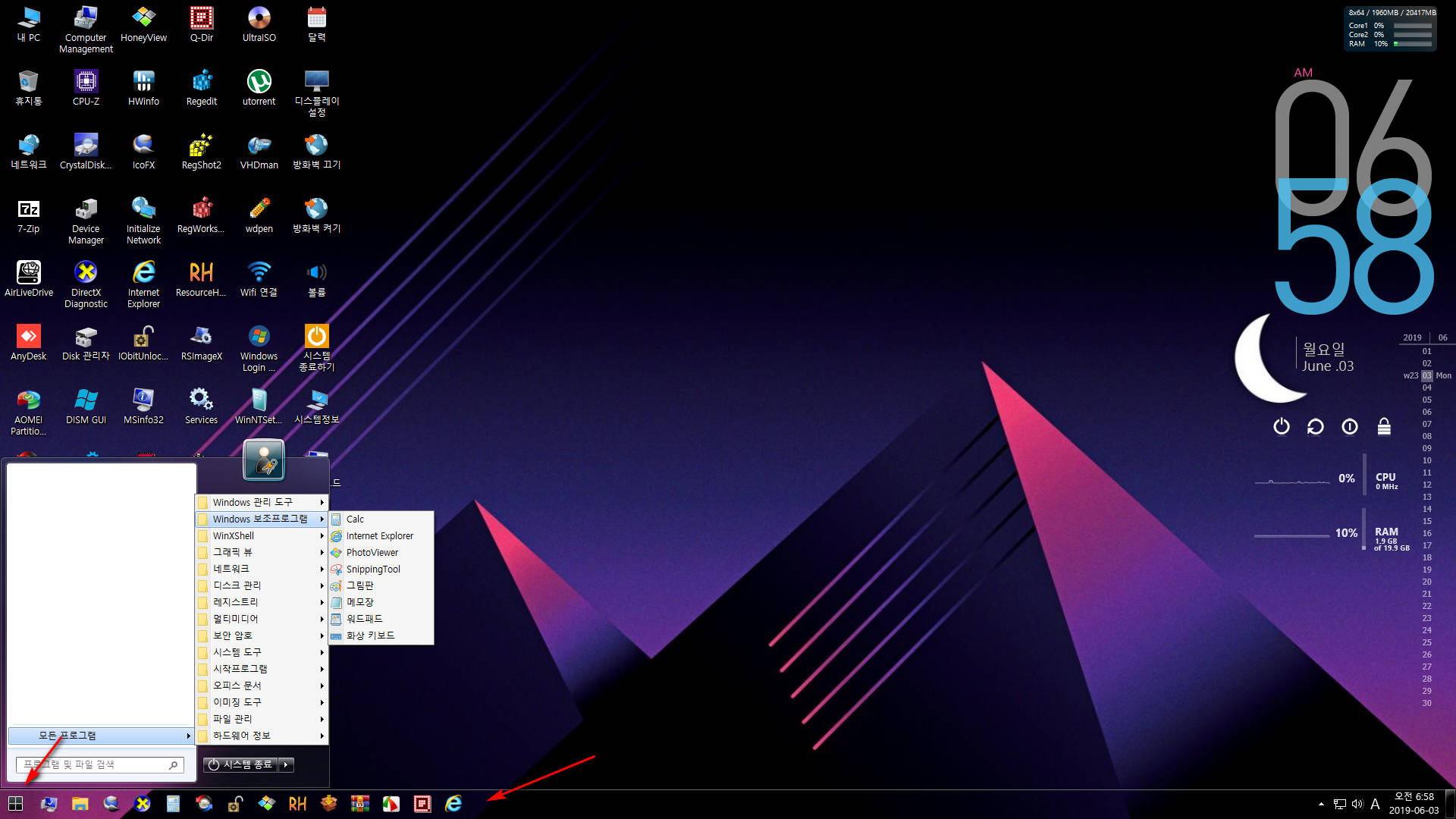Open the 볼륨 desktop icon
This screenshot has width=1456, height=819.
pyautogui.click(x=316, y=279)
